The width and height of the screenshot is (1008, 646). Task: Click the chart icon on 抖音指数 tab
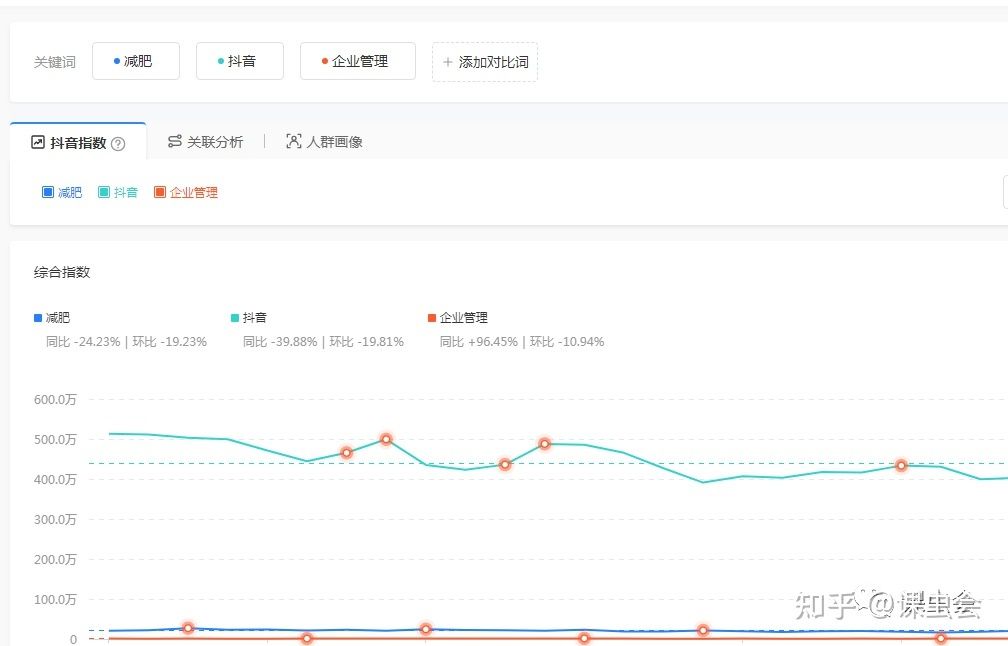pos(38,142)
